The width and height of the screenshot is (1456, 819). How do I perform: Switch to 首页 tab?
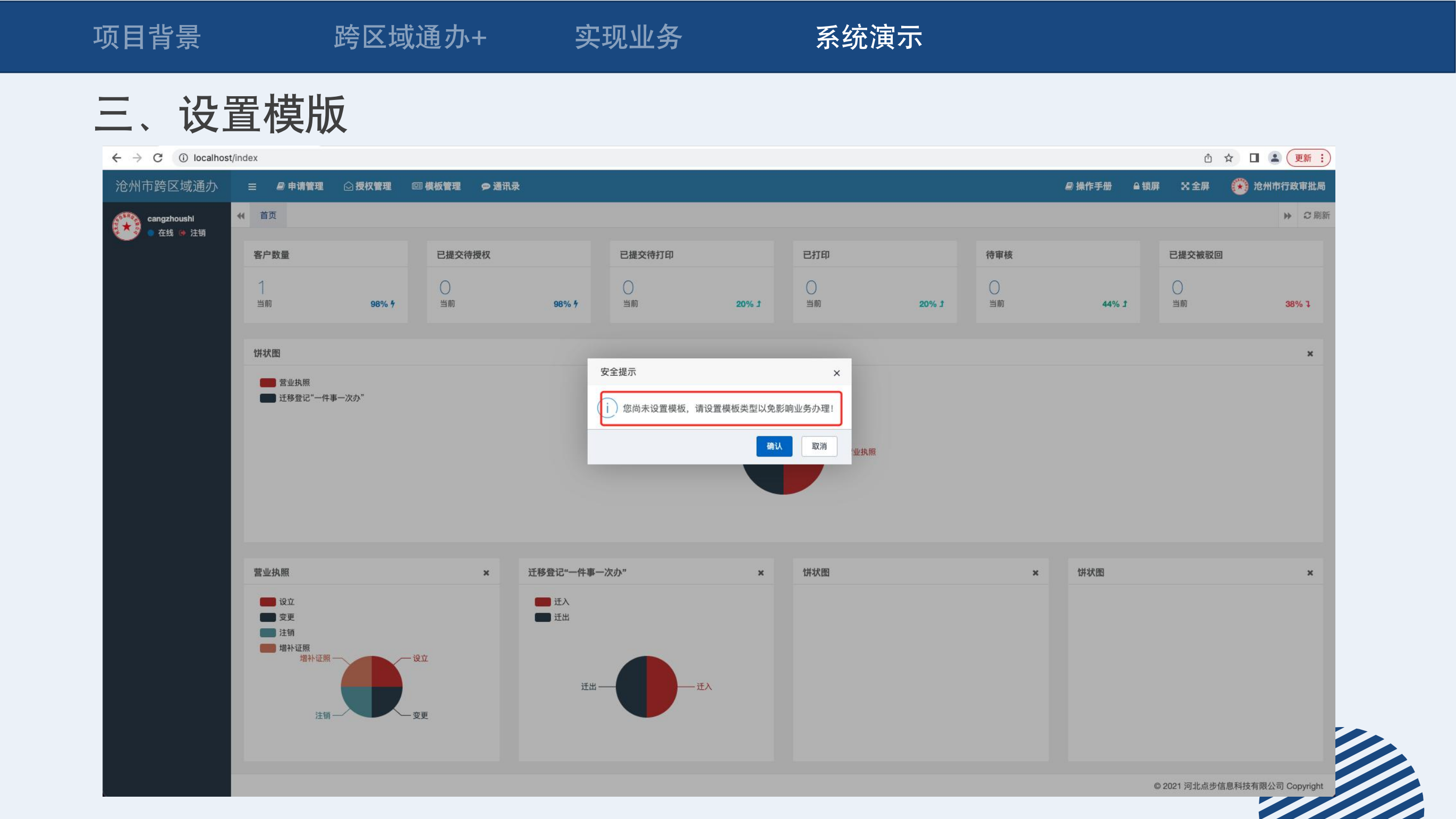click(268, 215)
